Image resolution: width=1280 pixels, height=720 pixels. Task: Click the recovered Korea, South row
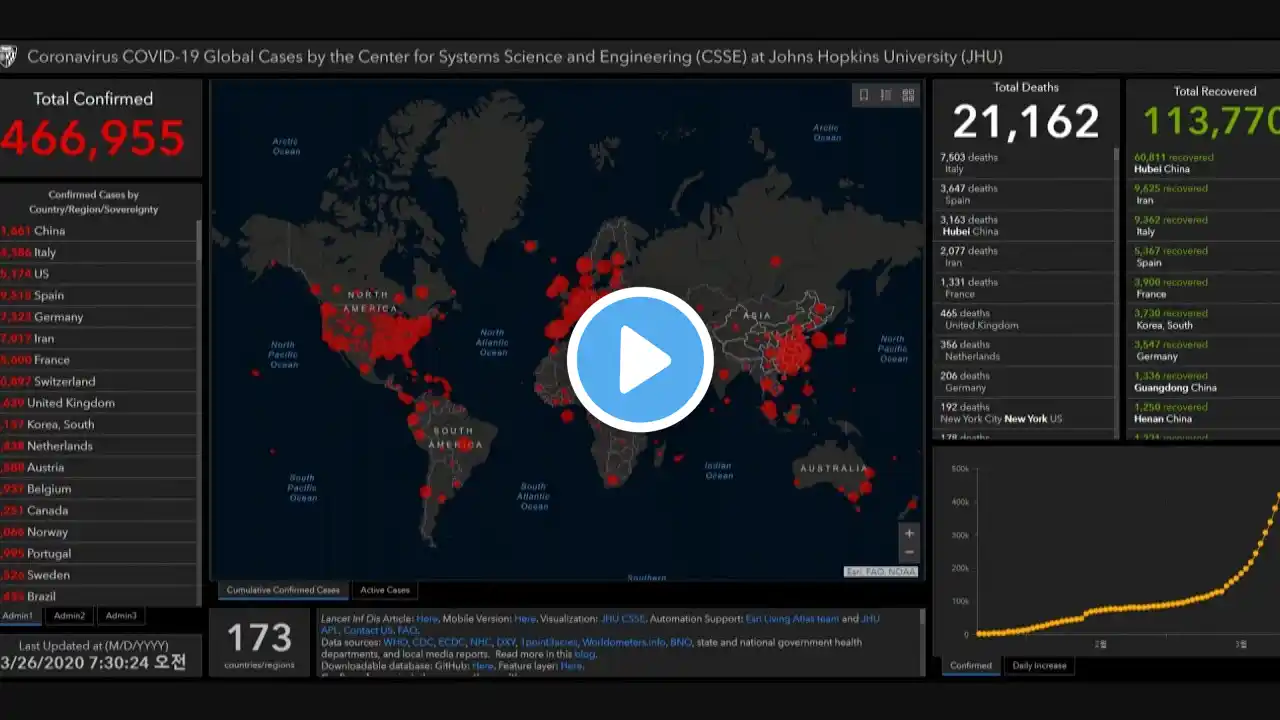[x=1204, y=319]
